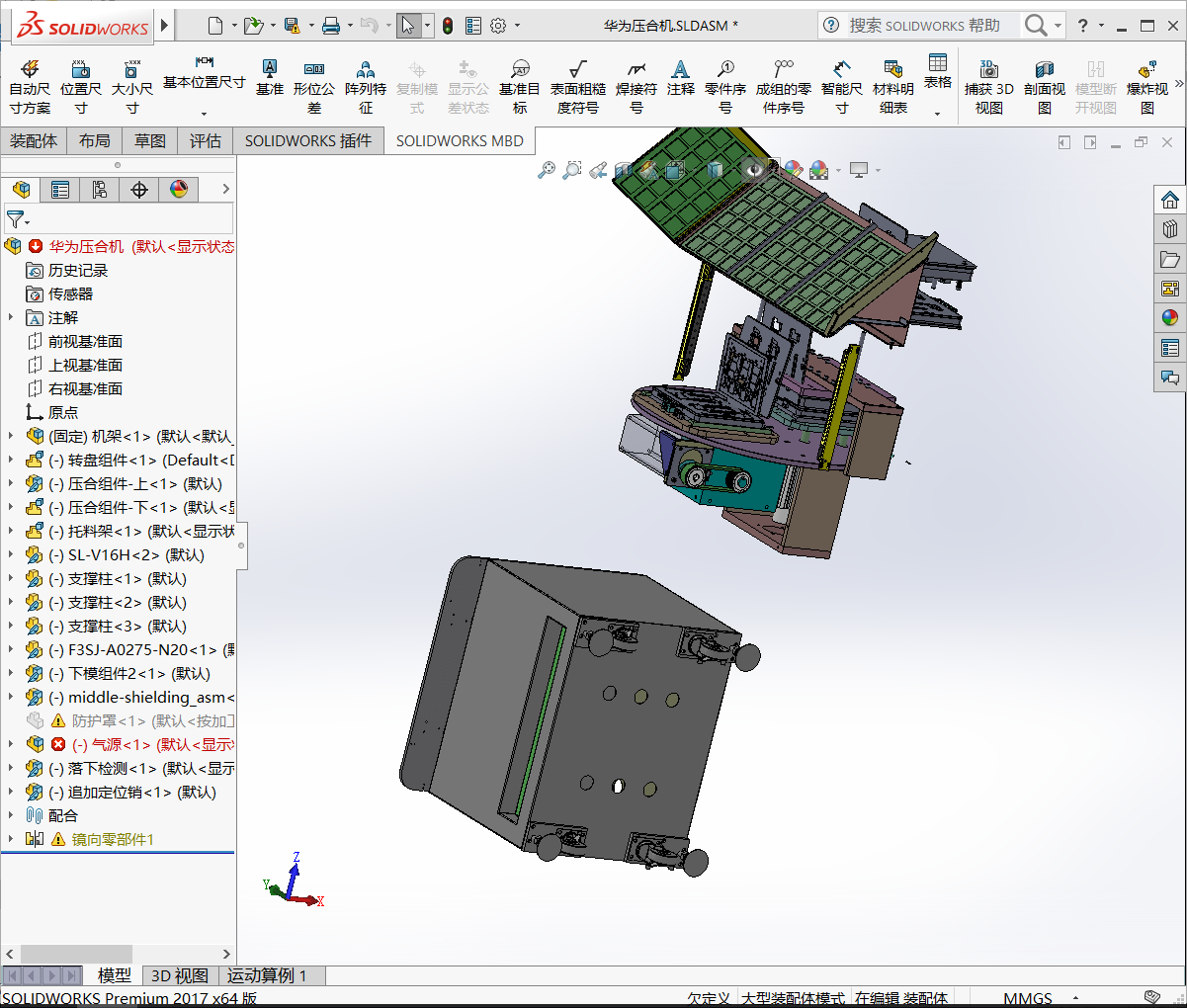This screenshot has height=1008, width=1187.
Task: Switch to the 评估 ribbon tab
Action: pos(206,141)
